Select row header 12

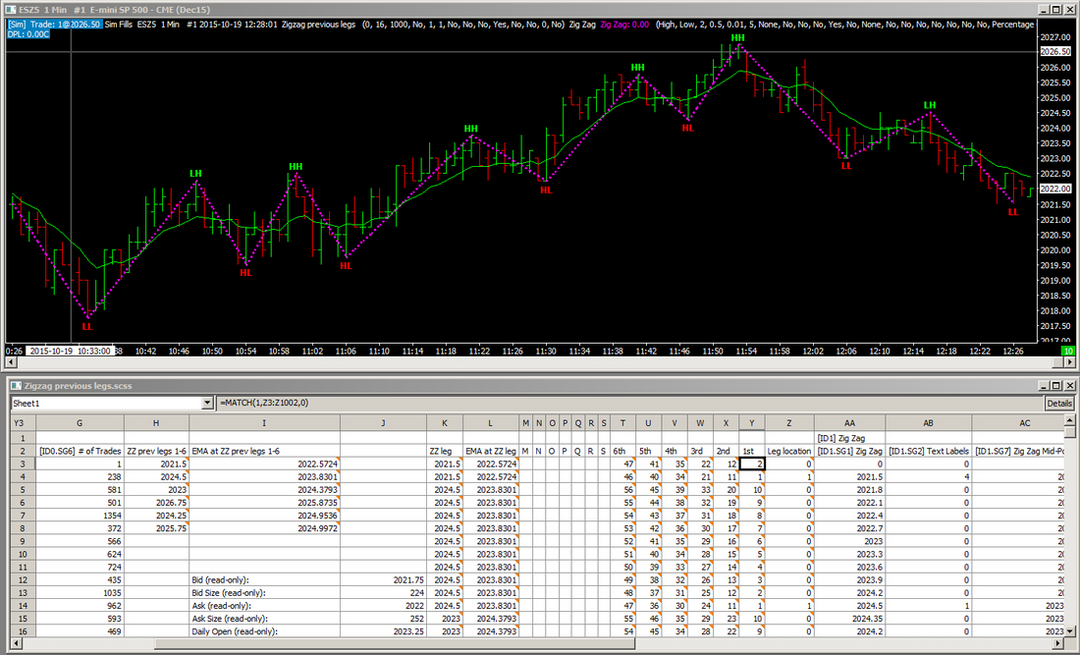tap(18, 579)
